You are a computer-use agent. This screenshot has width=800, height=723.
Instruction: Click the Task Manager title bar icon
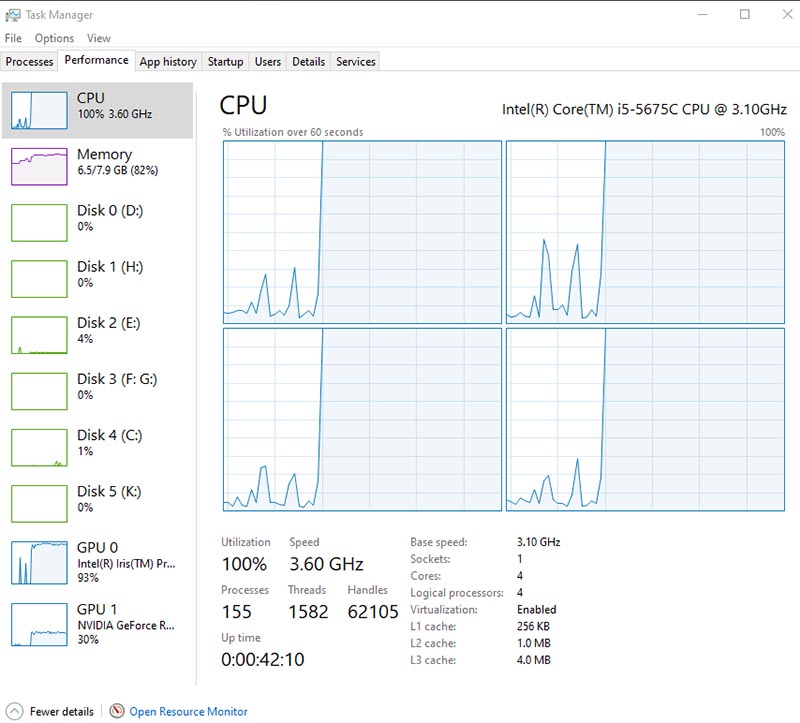(12, 15)
